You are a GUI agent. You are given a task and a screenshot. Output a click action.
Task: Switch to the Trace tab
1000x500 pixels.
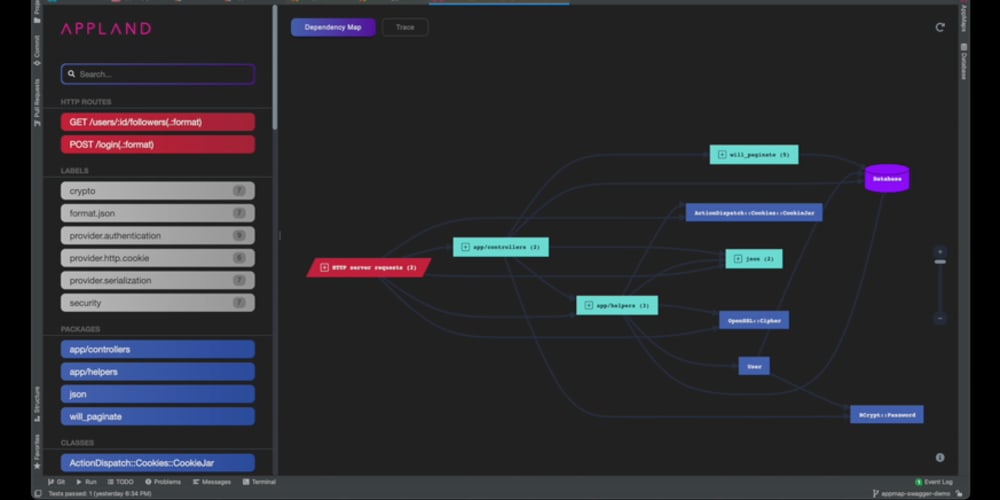tap(405, 27)
